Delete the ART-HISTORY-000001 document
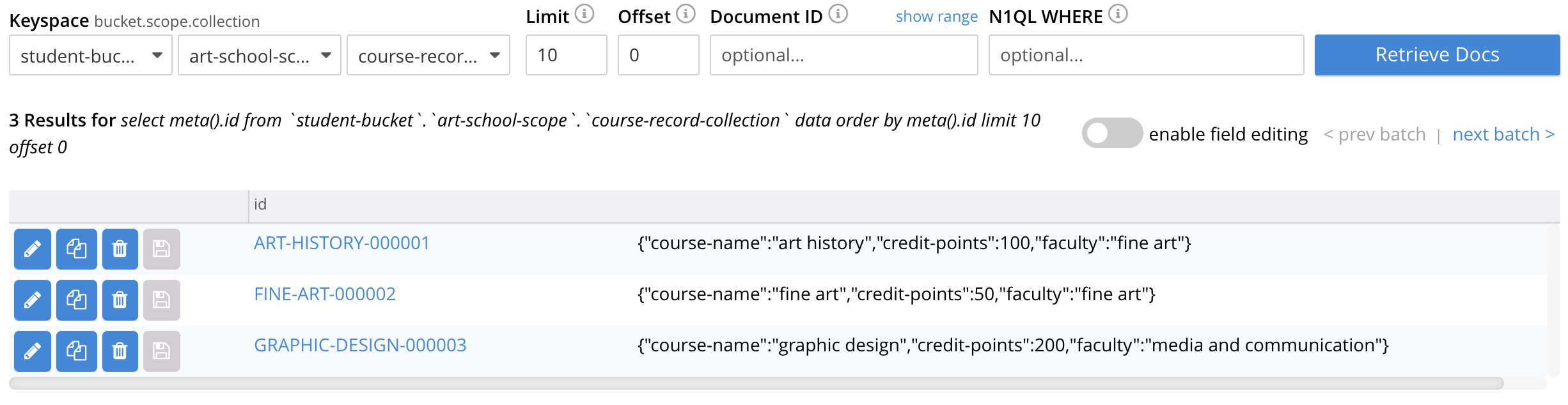Viewport: 1568px width, 405px height. [x=120, y=249]
